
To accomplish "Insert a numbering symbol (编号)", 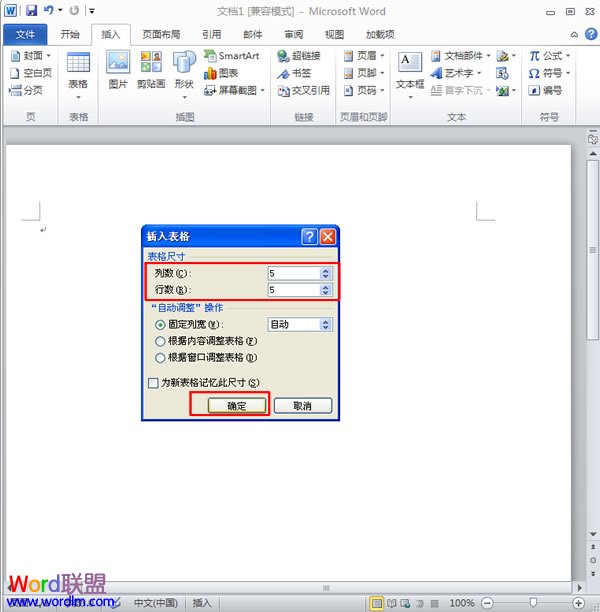I will (545, 91).
